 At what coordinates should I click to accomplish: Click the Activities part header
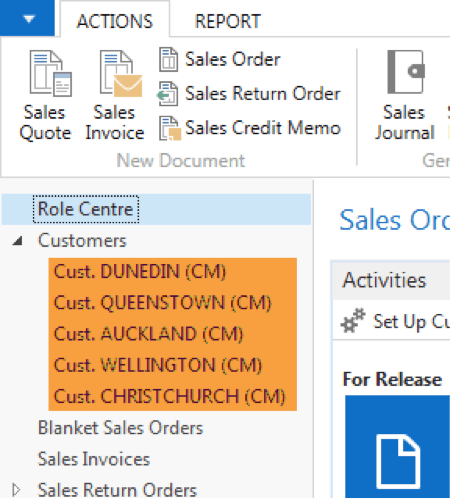pyautogui.click(x=391, y=280)
